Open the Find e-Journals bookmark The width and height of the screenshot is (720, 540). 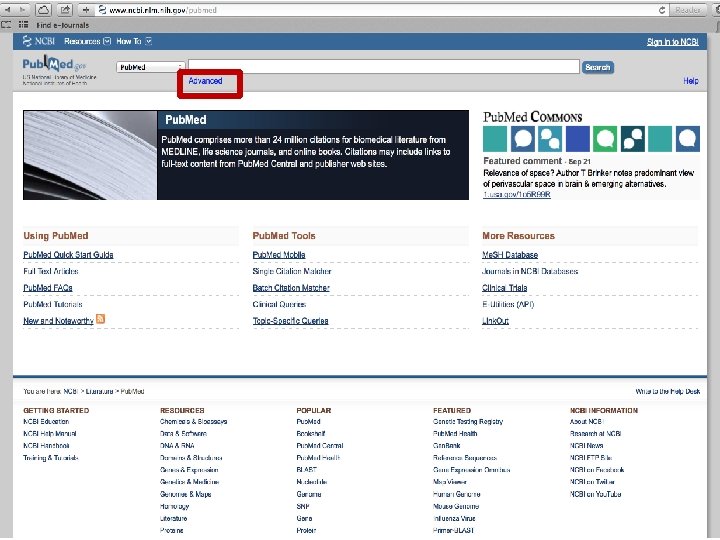pyautogui.click(x=62, y=25)
